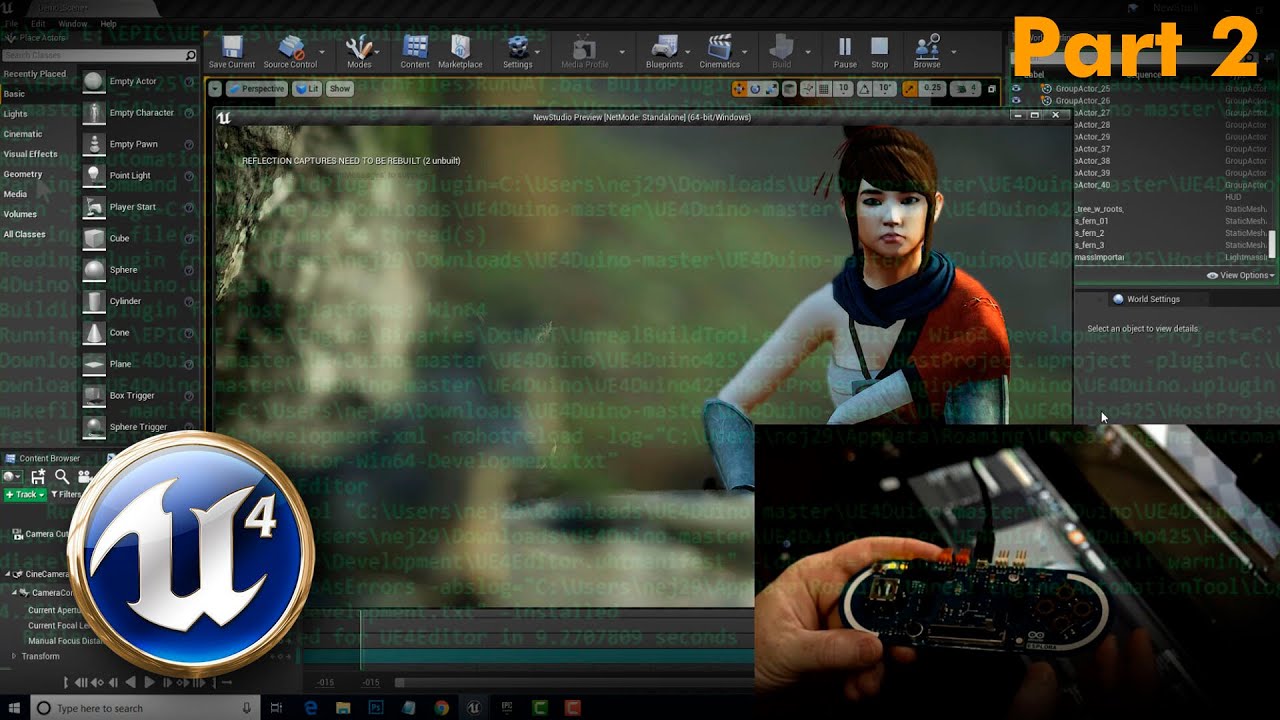Open the Recently Placed category
The height and width of the screenshot is (720, 1280).
pos(35,74)
